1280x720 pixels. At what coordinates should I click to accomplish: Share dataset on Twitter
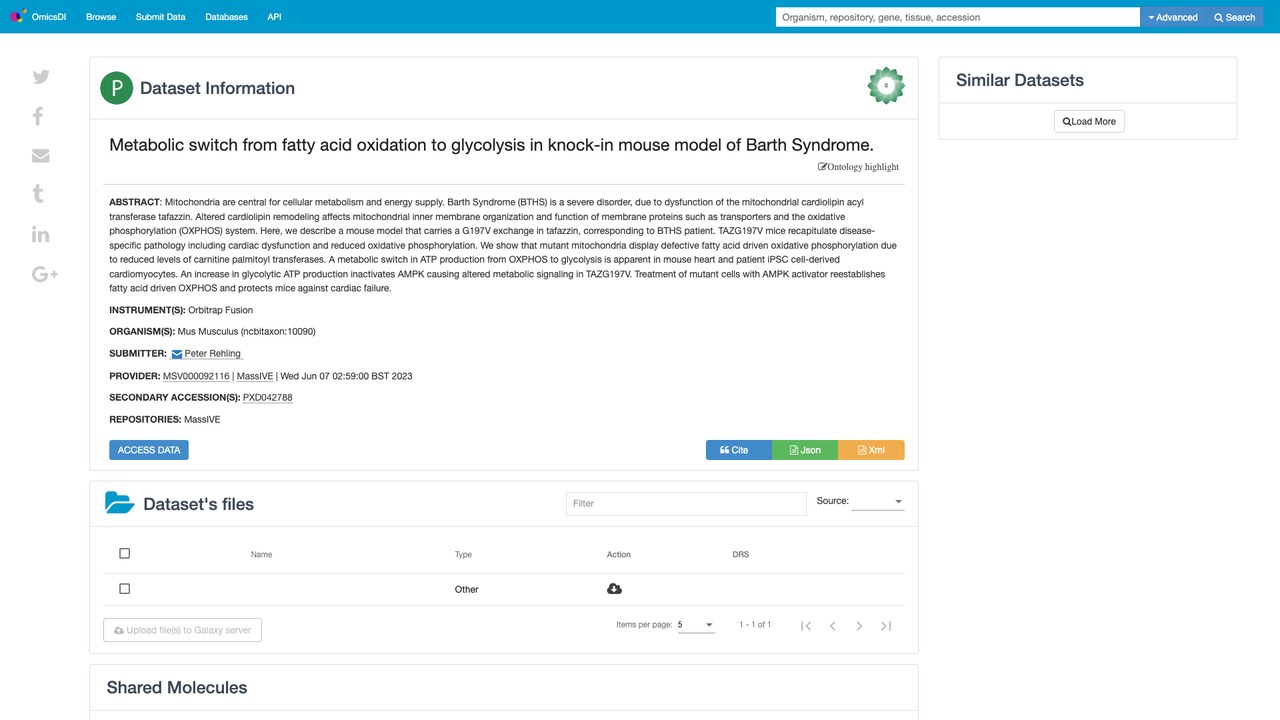[x=41, y=77]
